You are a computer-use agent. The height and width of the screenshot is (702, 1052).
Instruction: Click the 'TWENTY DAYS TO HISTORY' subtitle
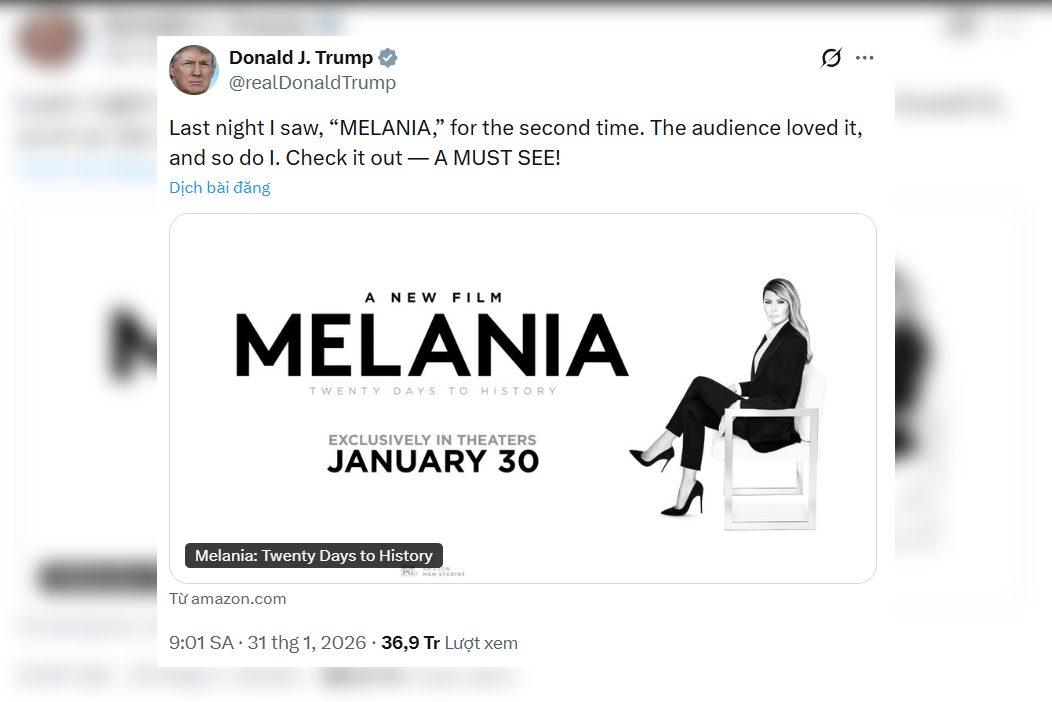(x=433, y=391)
